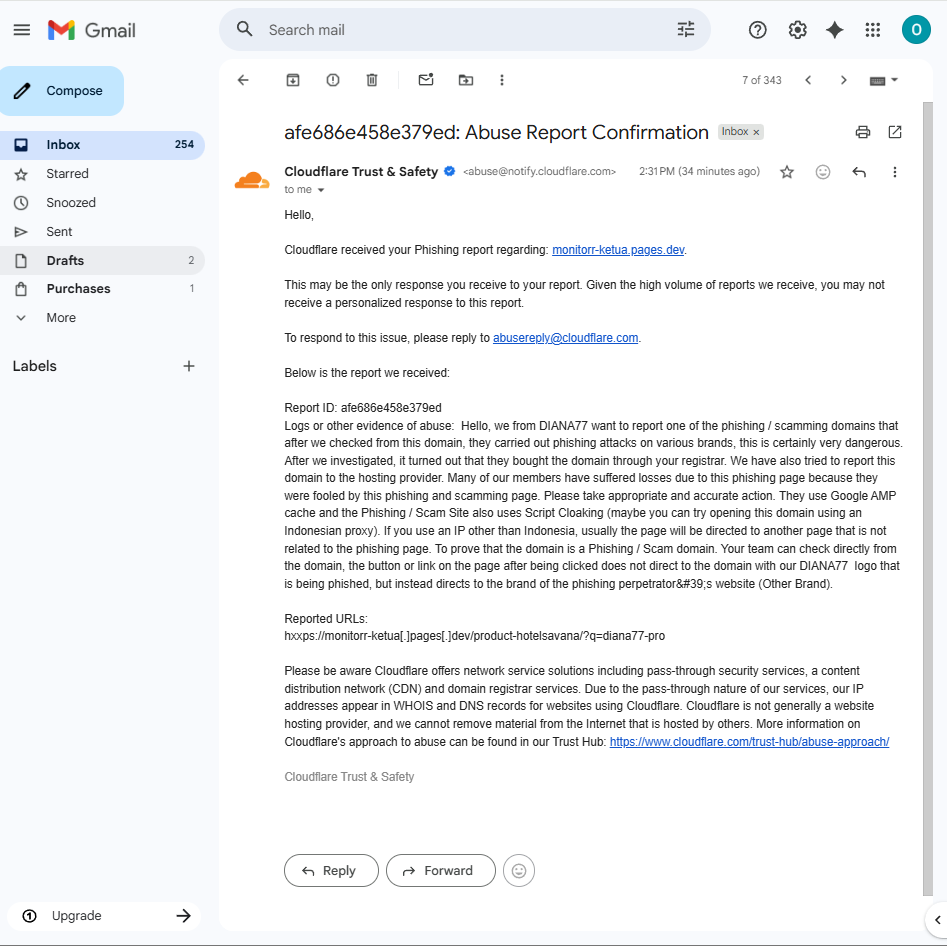
Task: Open the Sent folder
Action: [x=102, y=232]
